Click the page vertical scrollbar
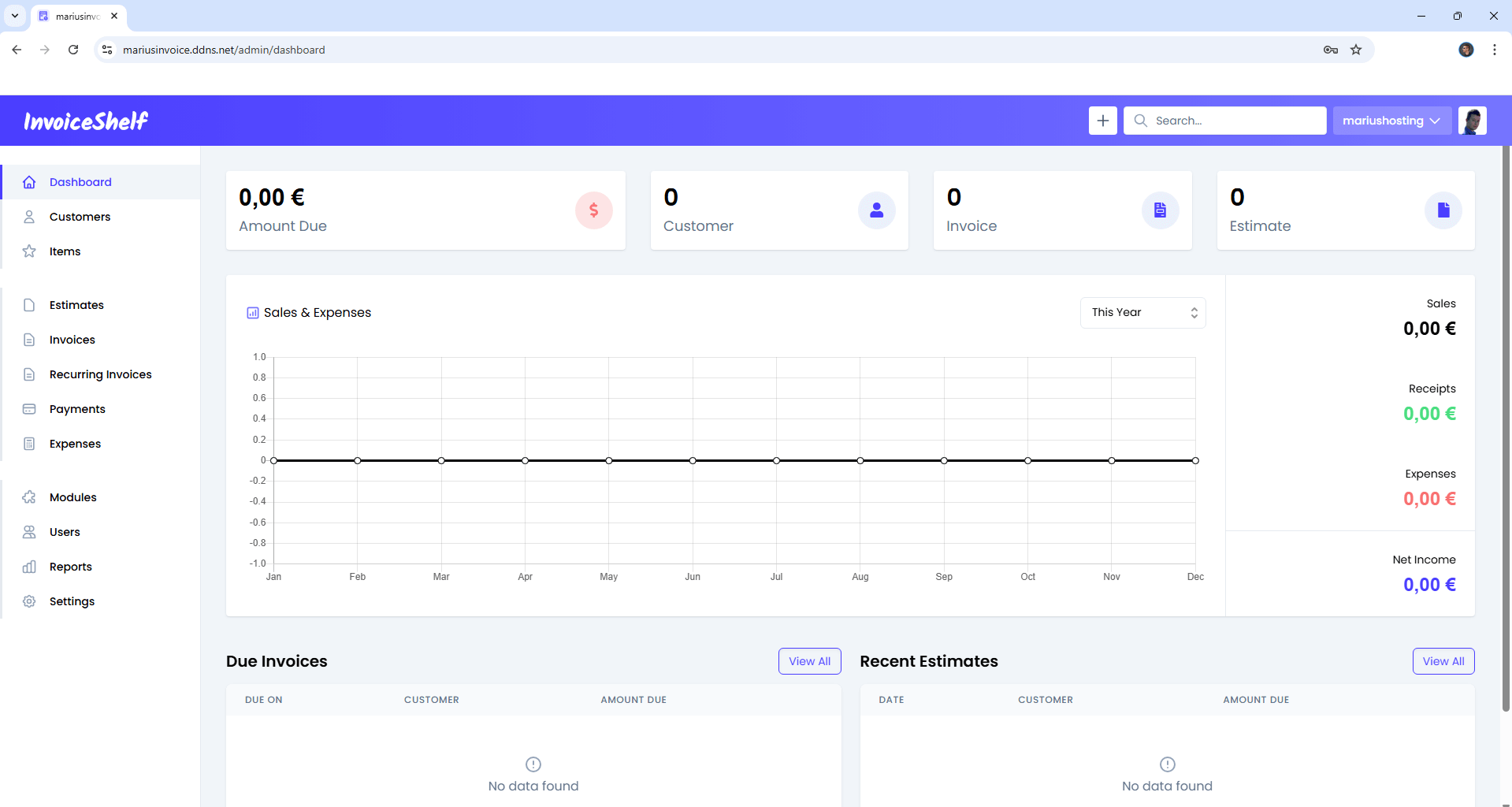 coord(1506,426)
